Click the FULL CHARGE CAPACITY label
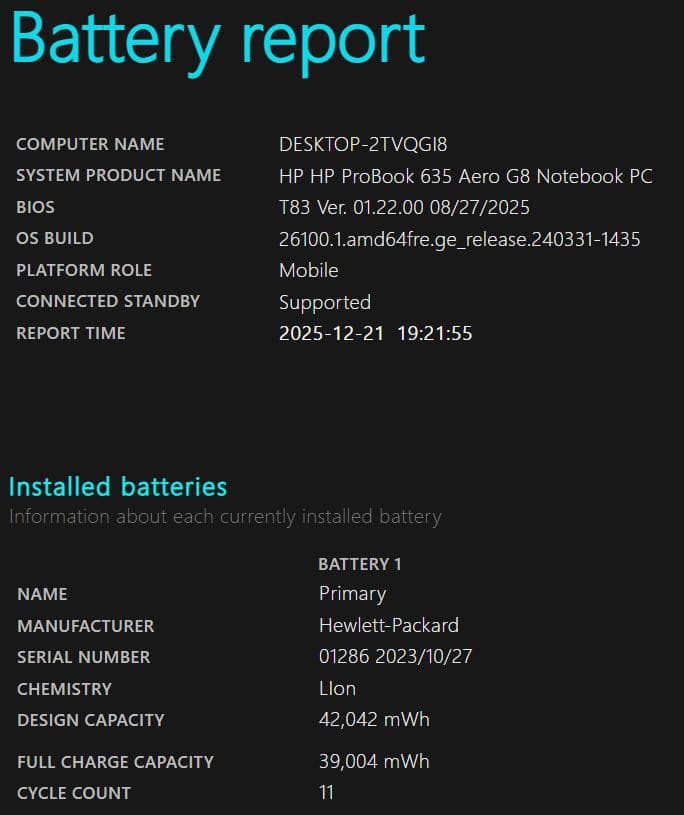 tap(115, 762)
